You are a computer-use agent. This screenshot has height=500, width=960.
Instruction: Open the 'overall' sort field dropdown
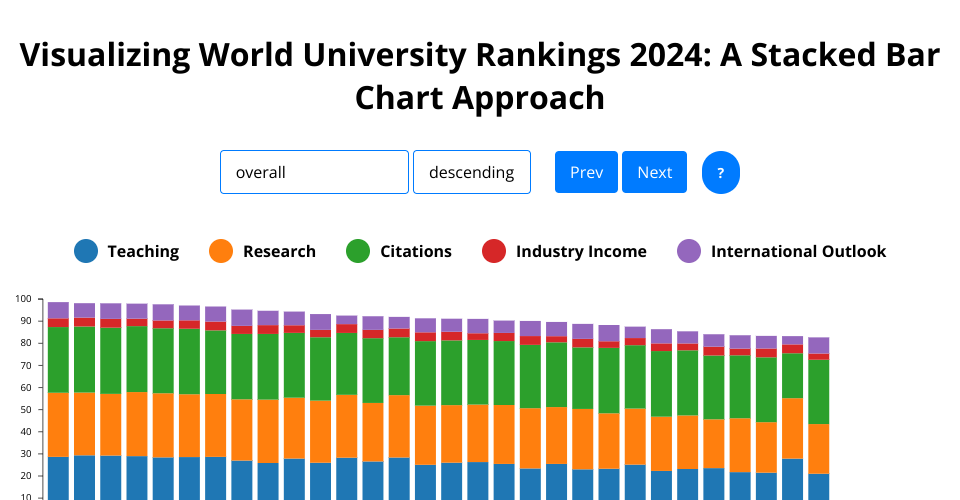pos(314,172)
